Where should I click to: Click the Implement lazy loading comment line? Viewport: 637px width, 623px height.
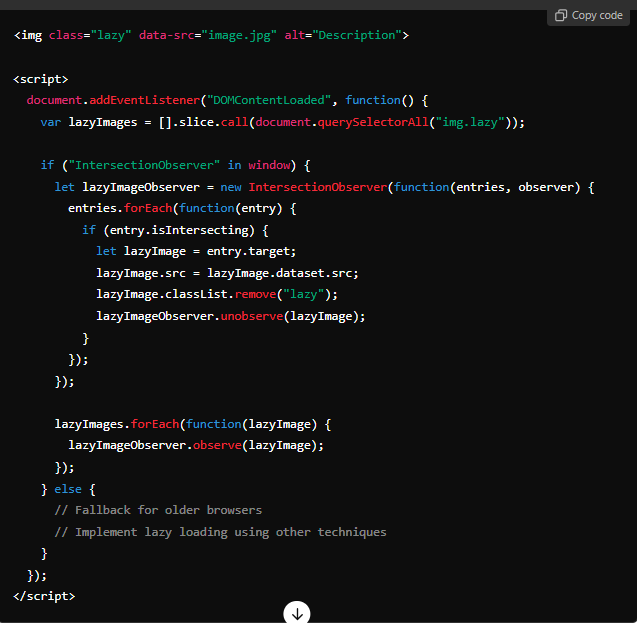(221, 532)
